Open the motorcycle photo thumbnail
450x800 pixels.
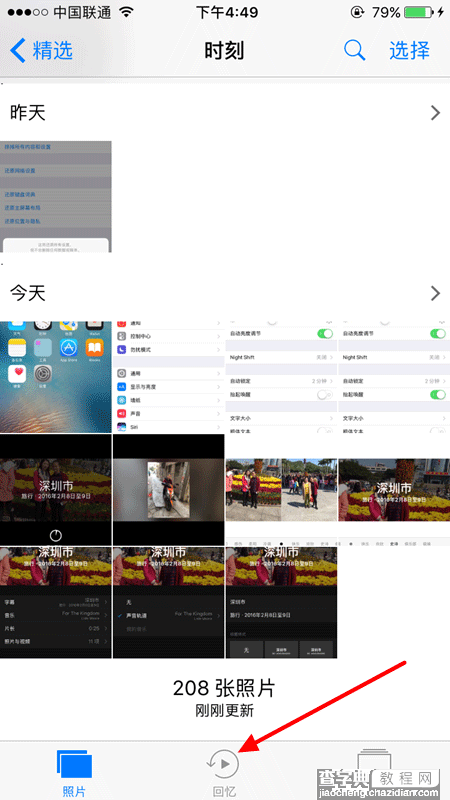point(168,490)
